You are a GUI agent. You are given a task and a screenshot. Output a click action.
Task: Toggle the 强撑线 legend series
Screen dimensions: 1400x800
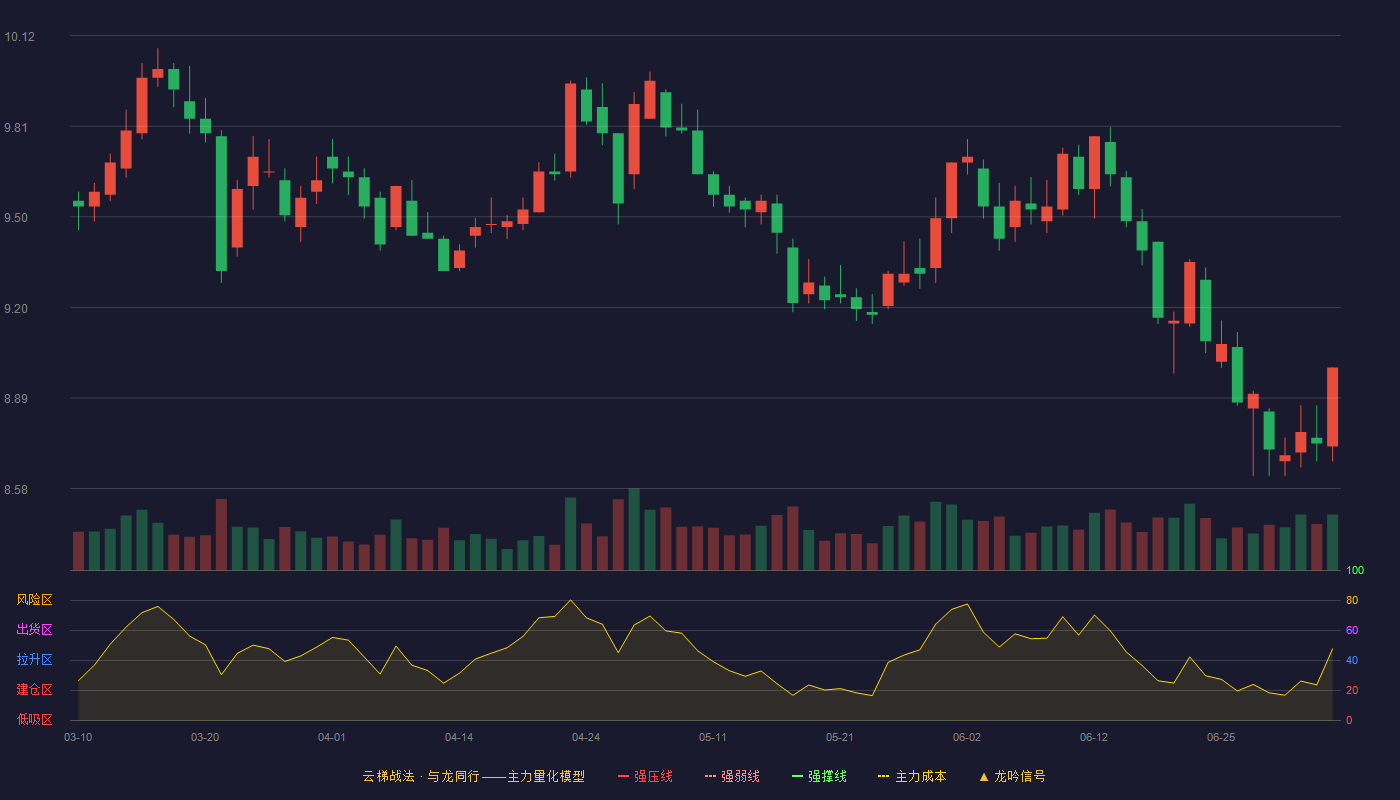(x=819, y=776)
